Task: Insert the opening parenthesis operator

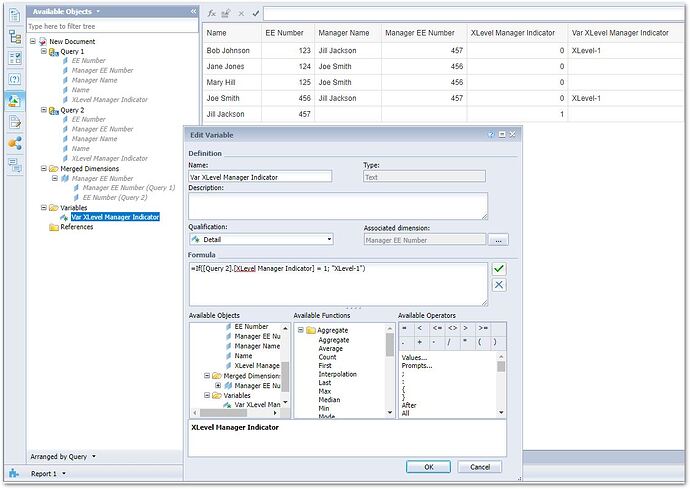Action: (480, 342)
